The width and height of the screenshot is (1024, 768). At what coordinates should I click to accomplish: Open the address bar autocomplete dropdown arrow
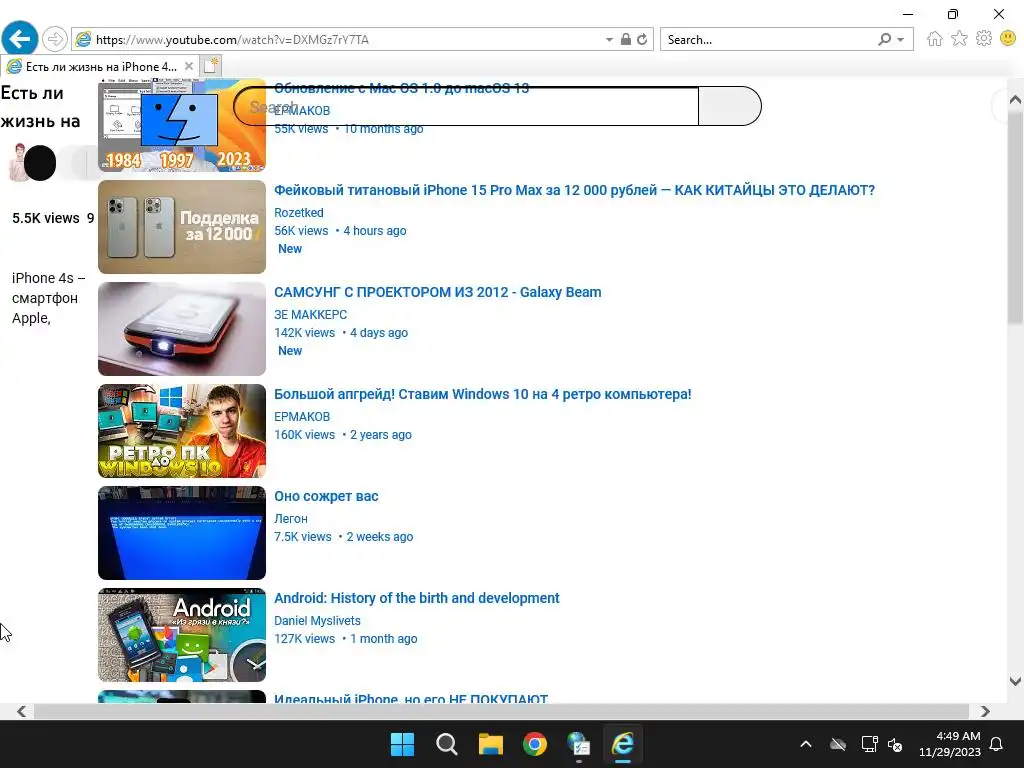[x=609, y=40]
